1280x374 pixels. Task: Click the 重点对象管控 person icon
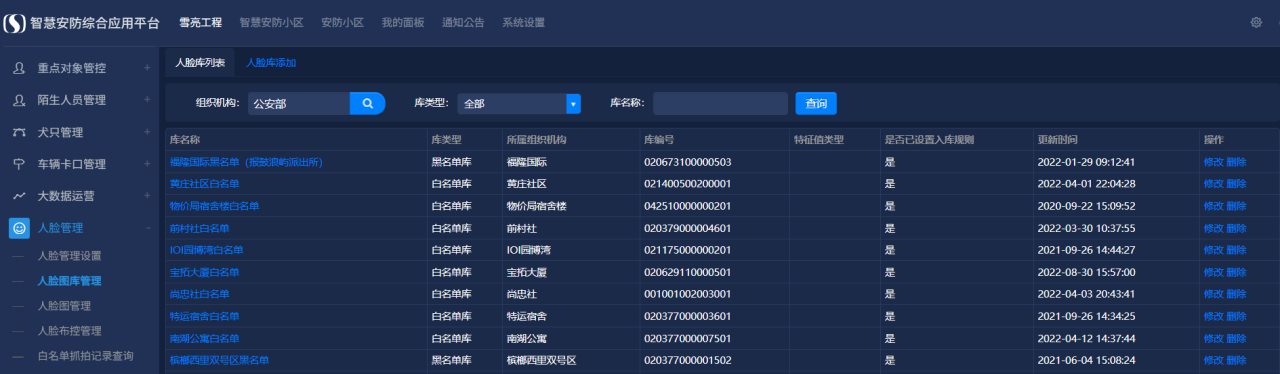19,68
